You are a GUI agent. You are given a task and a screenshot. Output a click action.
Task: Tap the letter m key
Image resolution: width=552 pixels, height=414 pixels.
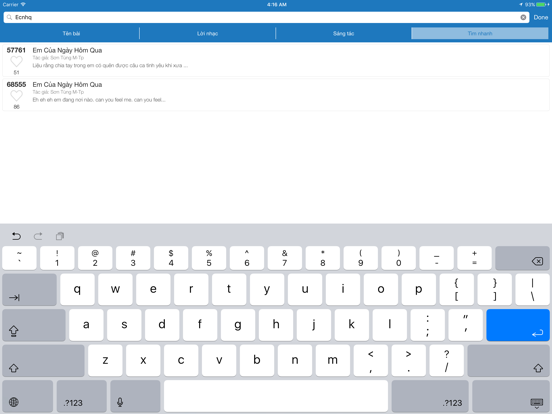point(333,360)
